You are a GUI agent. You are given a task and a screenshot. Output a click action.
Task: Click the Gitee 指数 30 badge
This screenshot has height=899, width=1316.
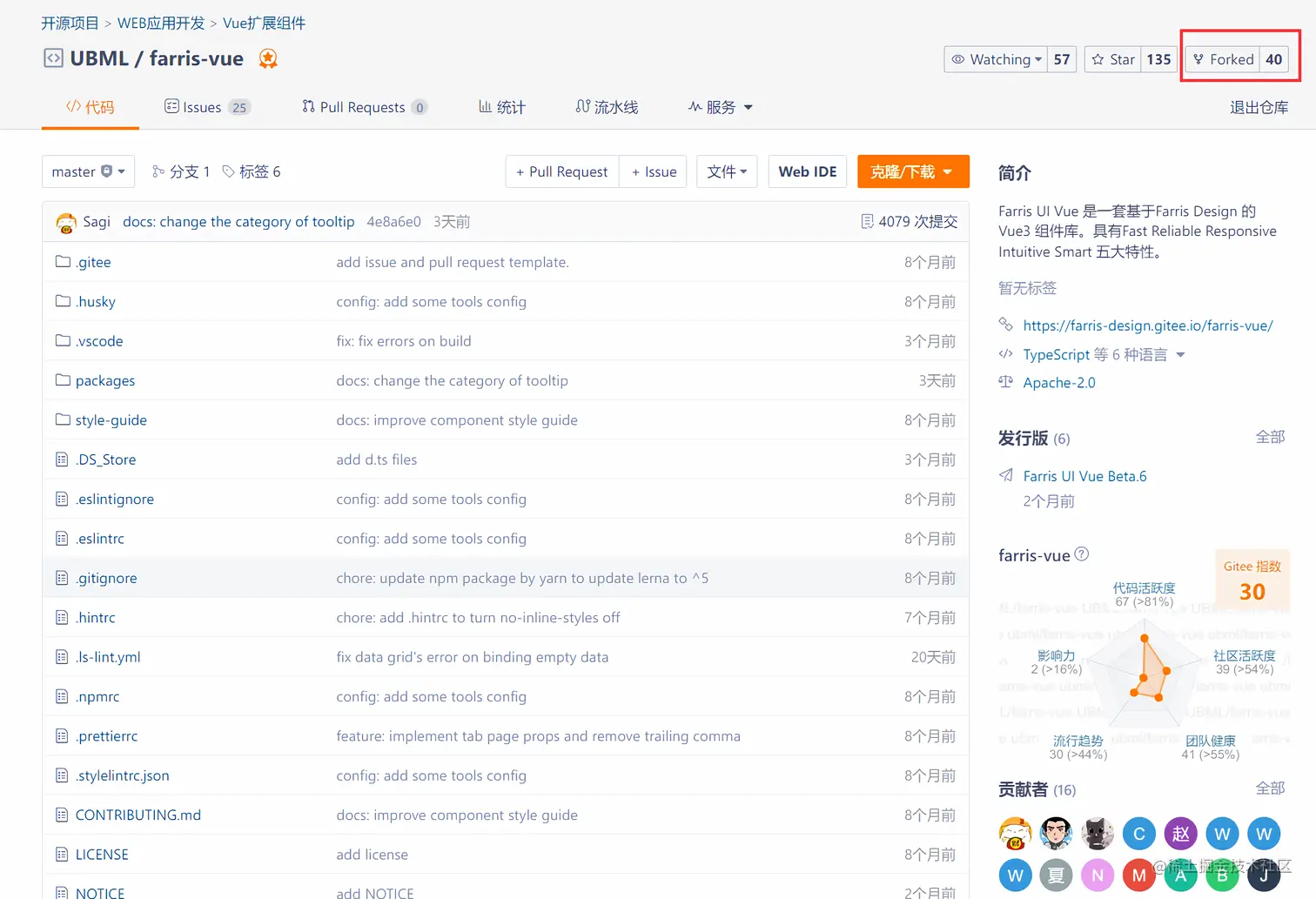click(1252, 581)
